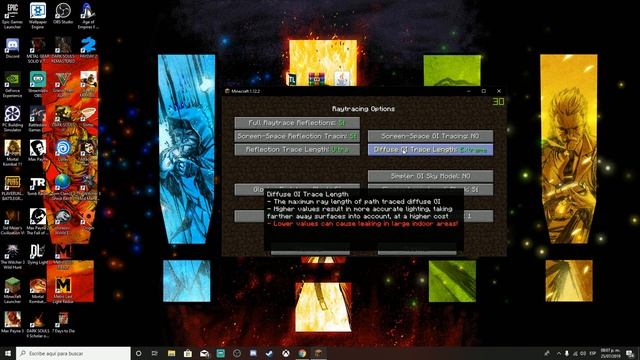Open the Mail app on the taskbar
This screenshot has height=360, width=640.
point(204,353)
